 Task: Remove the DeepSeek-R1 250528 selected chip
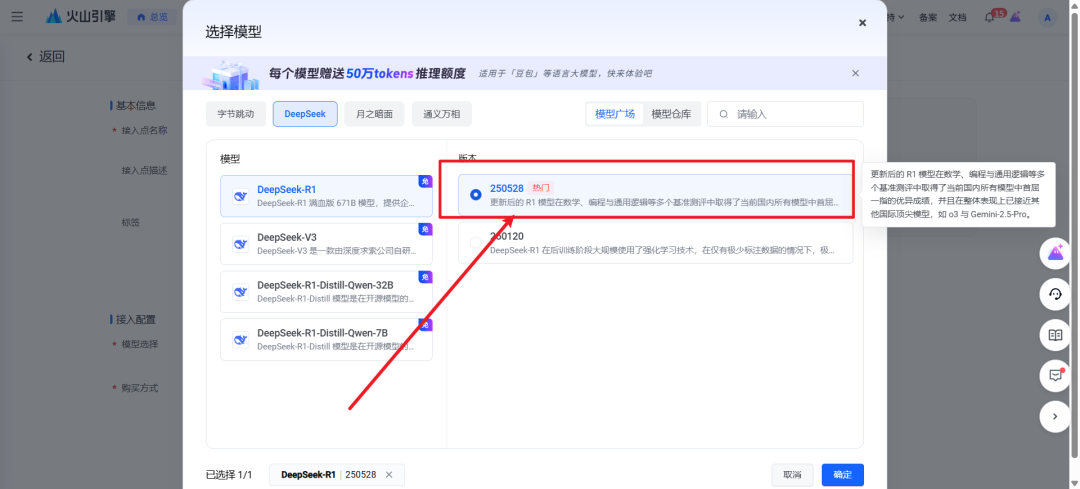pos(388,475)
